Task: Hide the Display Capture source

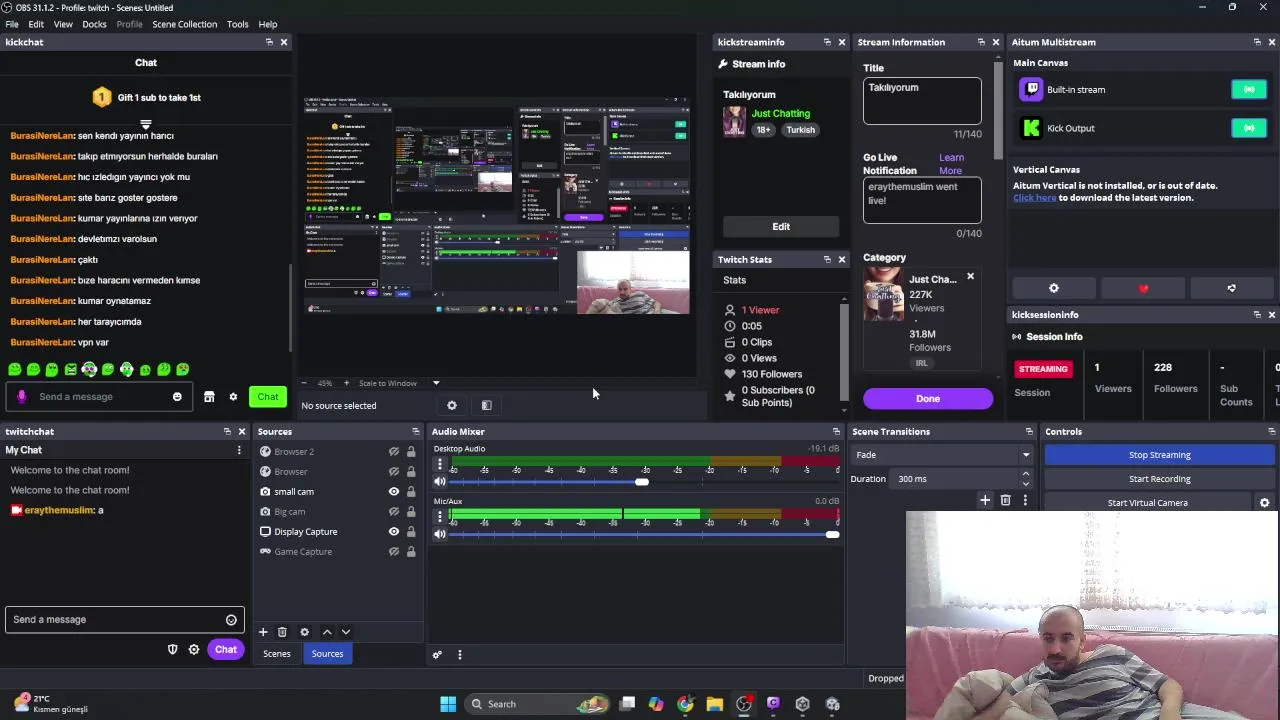Action: point(394,532)
